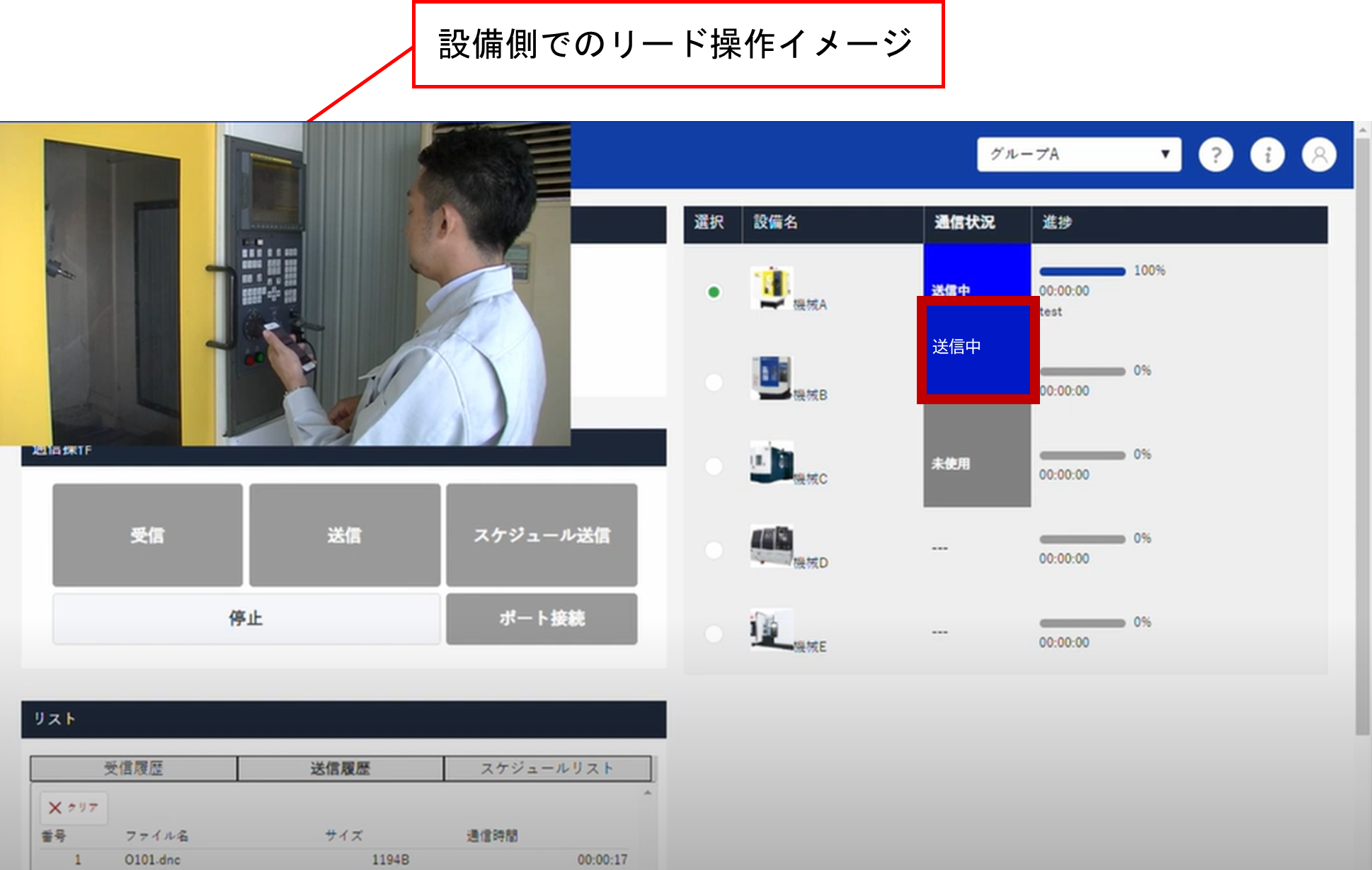Click the 機械E machine image
1372x870 pixels.
tap(771, 629)
